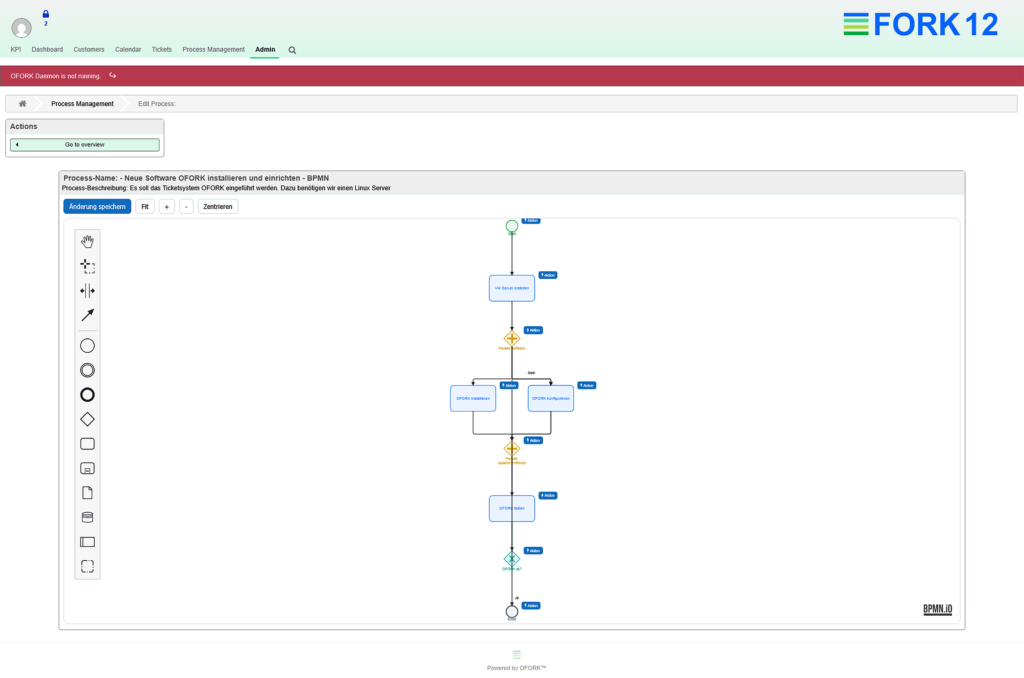
Task: Select the 'OFORK testen' task box
Action: [512, 508]
